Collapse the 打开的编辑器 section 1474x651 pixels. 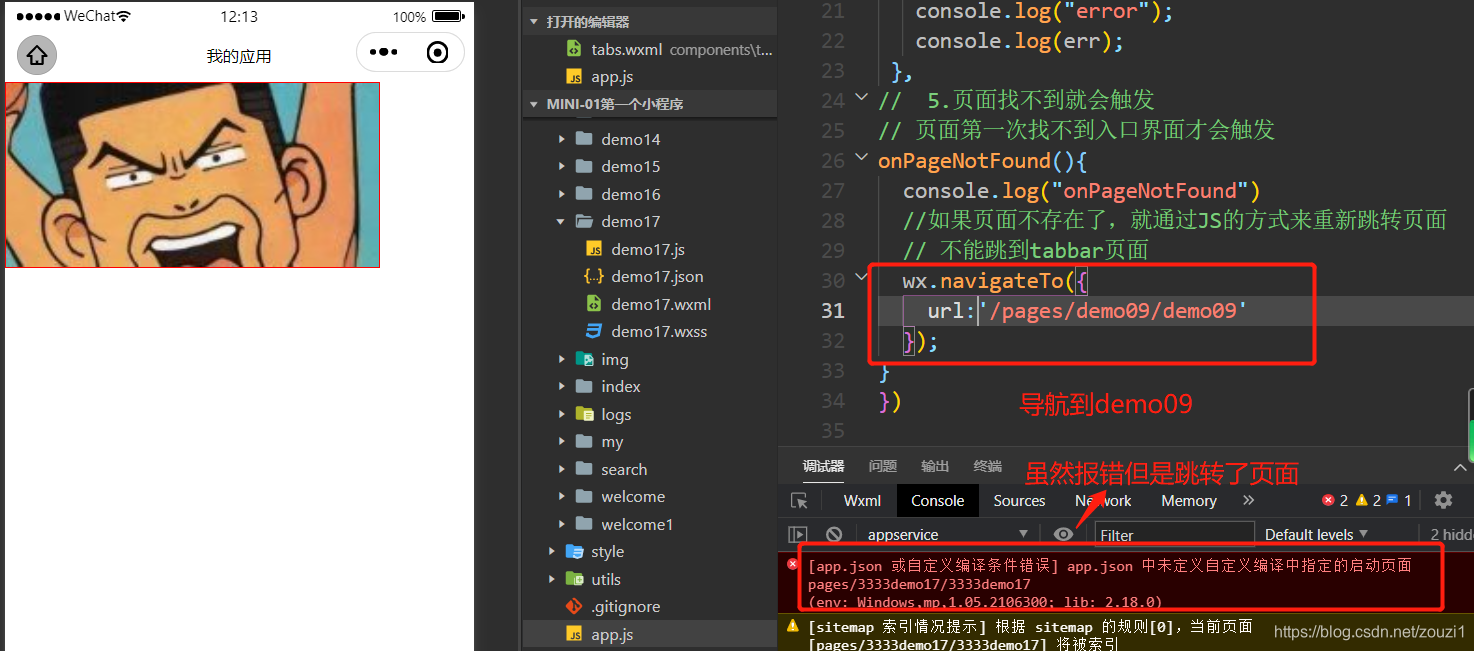click(533, 22)
